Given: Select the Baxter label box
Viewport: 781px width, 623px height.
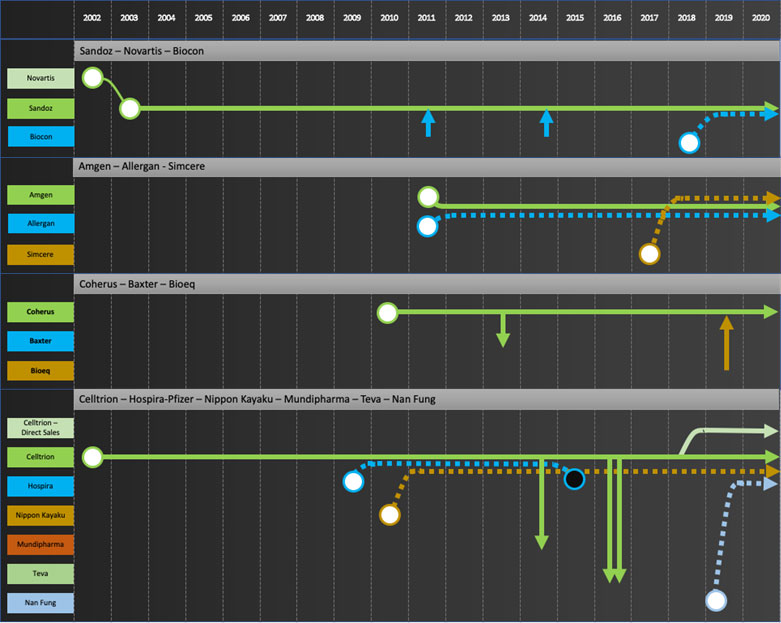Looking at the screenshot, I should click(x=41, y=341).
